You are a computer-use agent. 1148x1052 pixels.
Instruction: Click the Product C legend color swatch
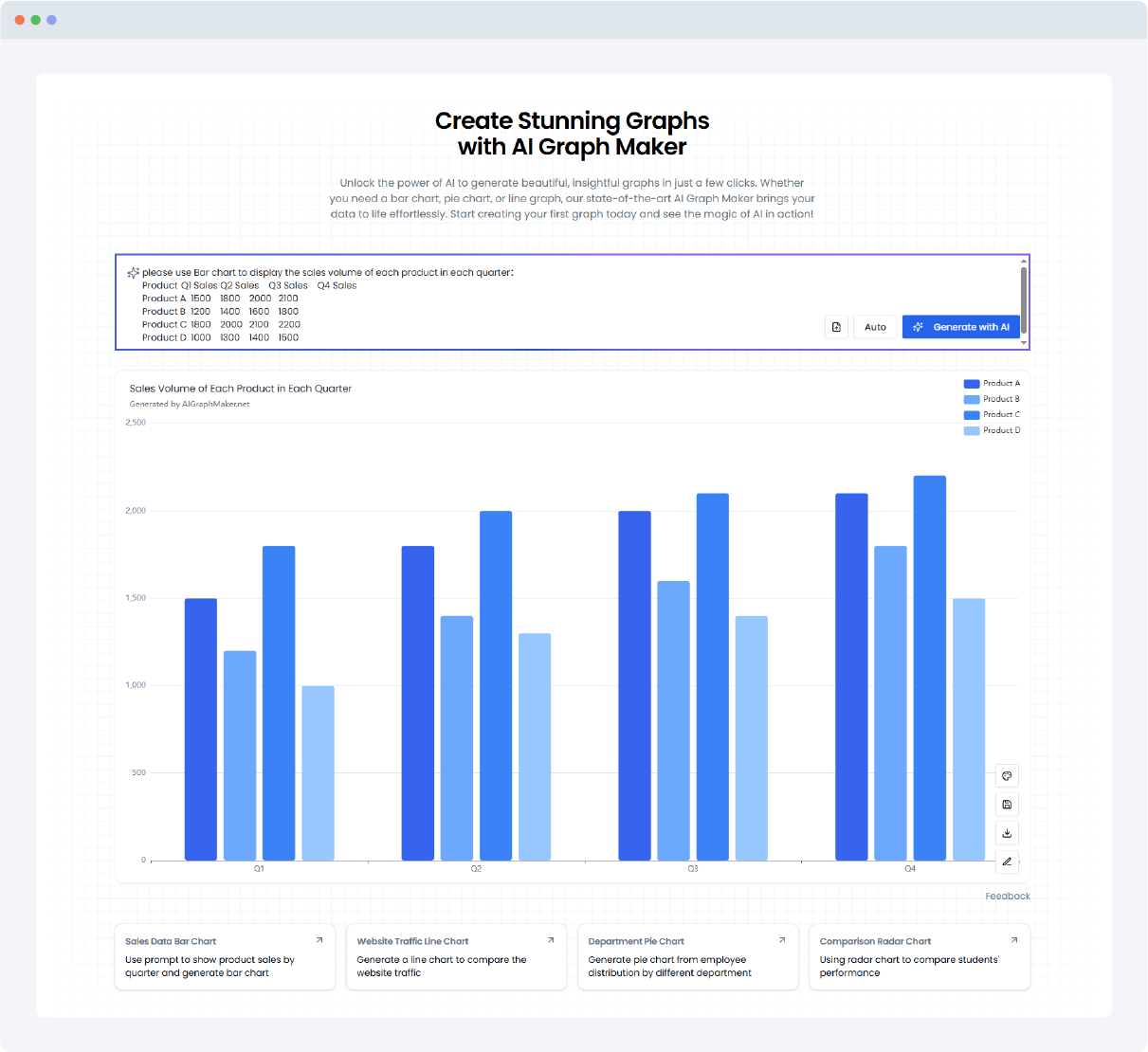tap(971, 415)
